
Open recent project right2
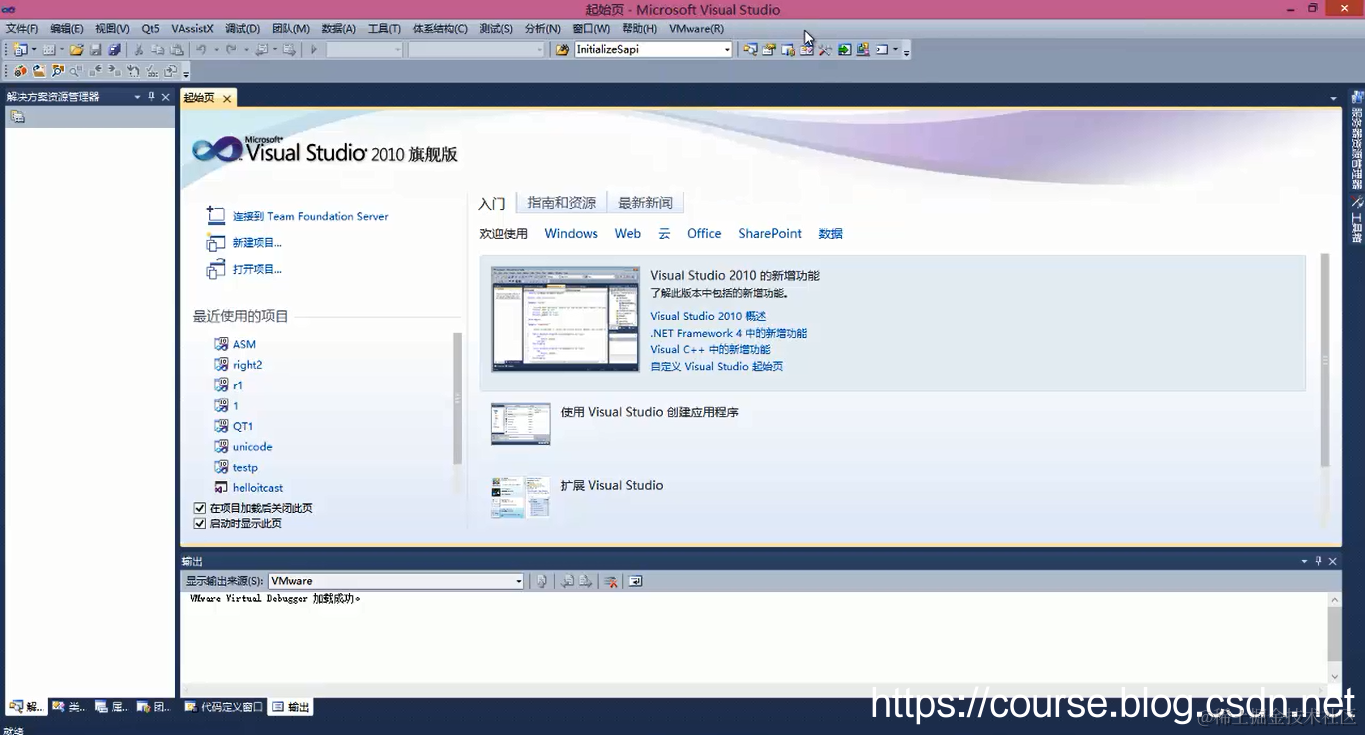click(x=248, y=365)
